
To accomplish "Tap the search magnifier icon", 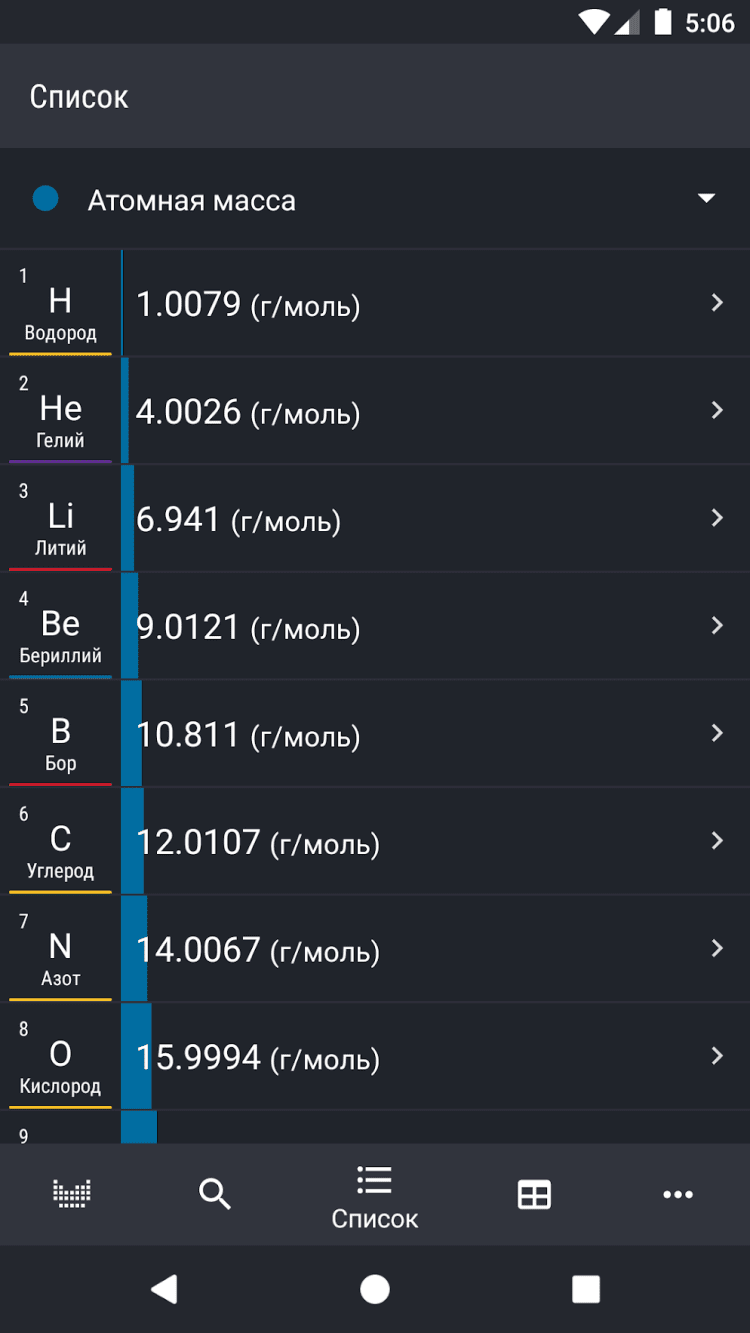I will pyautogui.click(x=215, y=1193).
